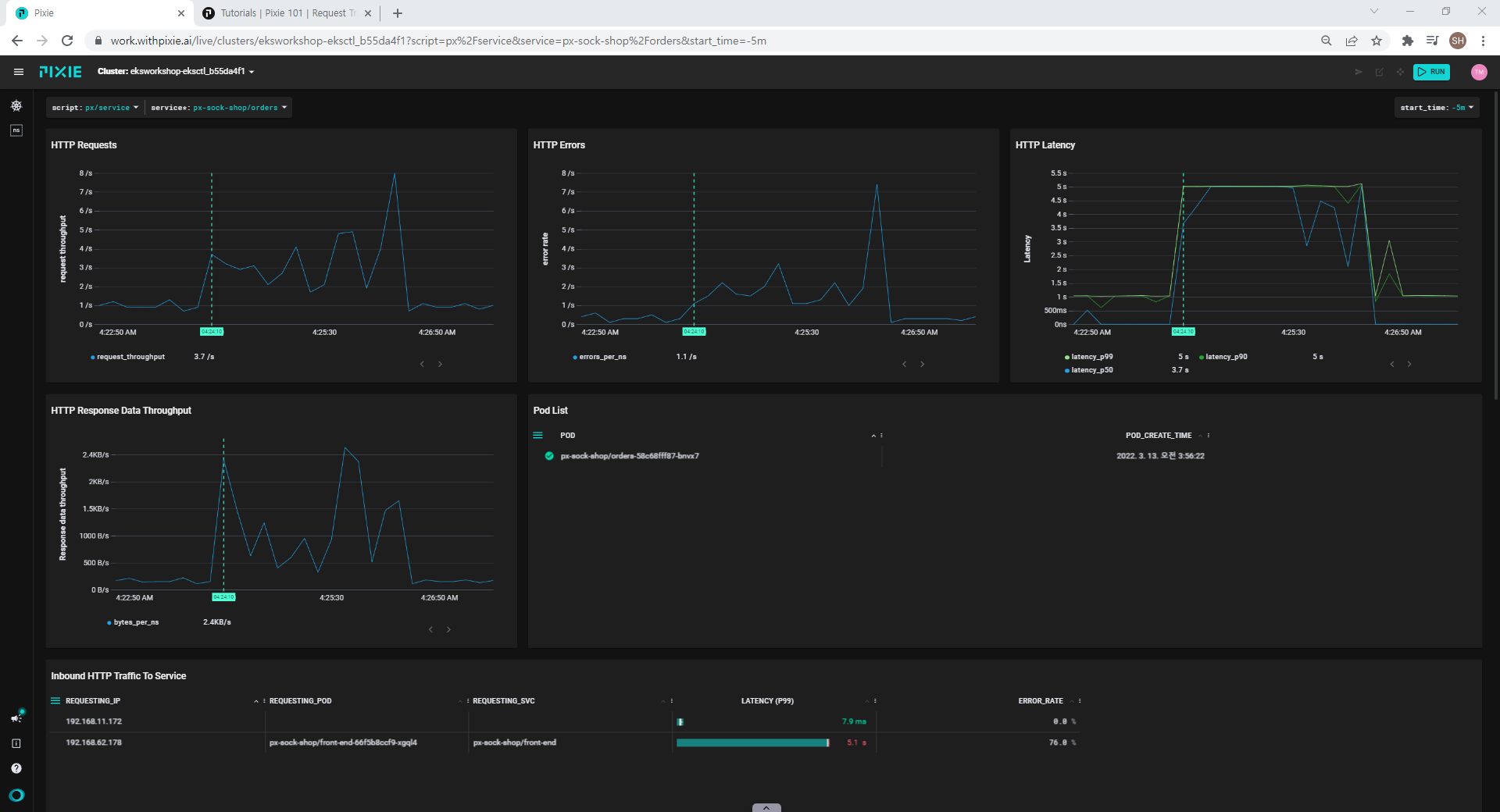Image resolution: width=1500 pixels, height=812 pixels.
Task: Click the Pixie logo in header
Action: 60,72
